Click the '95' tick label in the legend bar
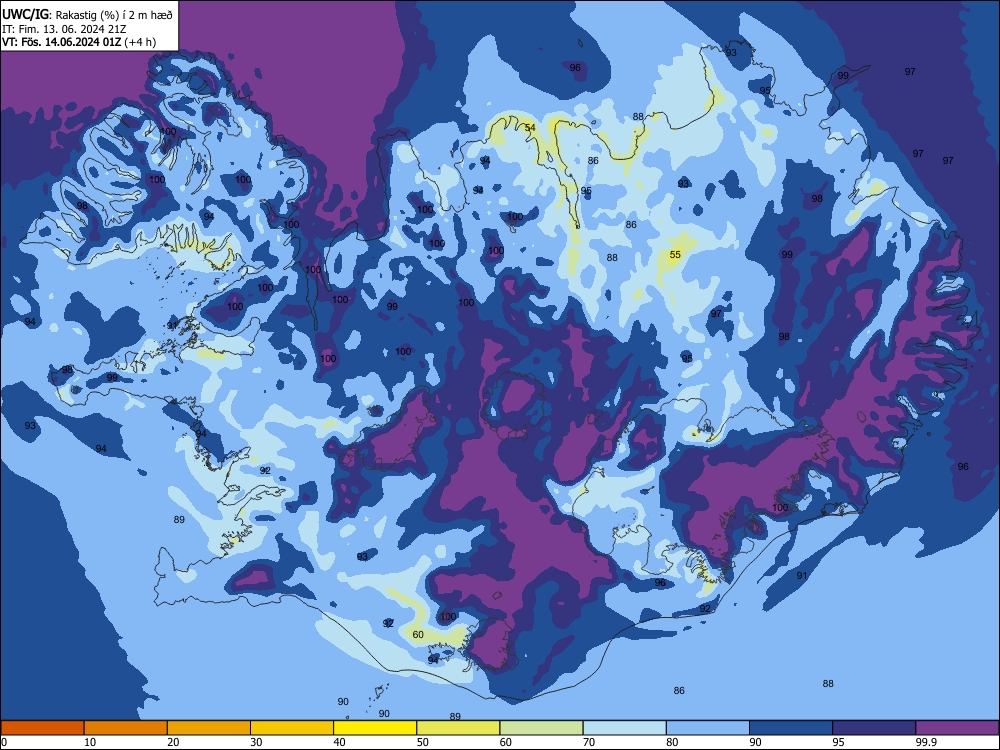Image resolution: width=1000 pixels, height=750 pixels. (x=839, y=742)
